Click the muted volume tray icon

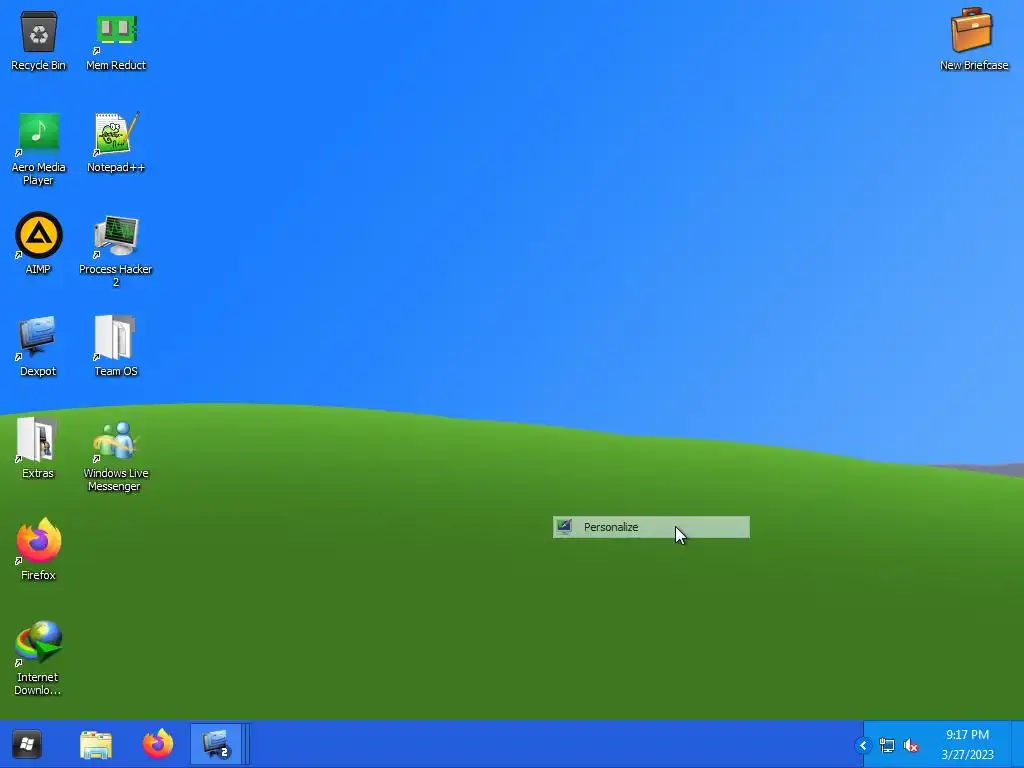tap(911, 745)
